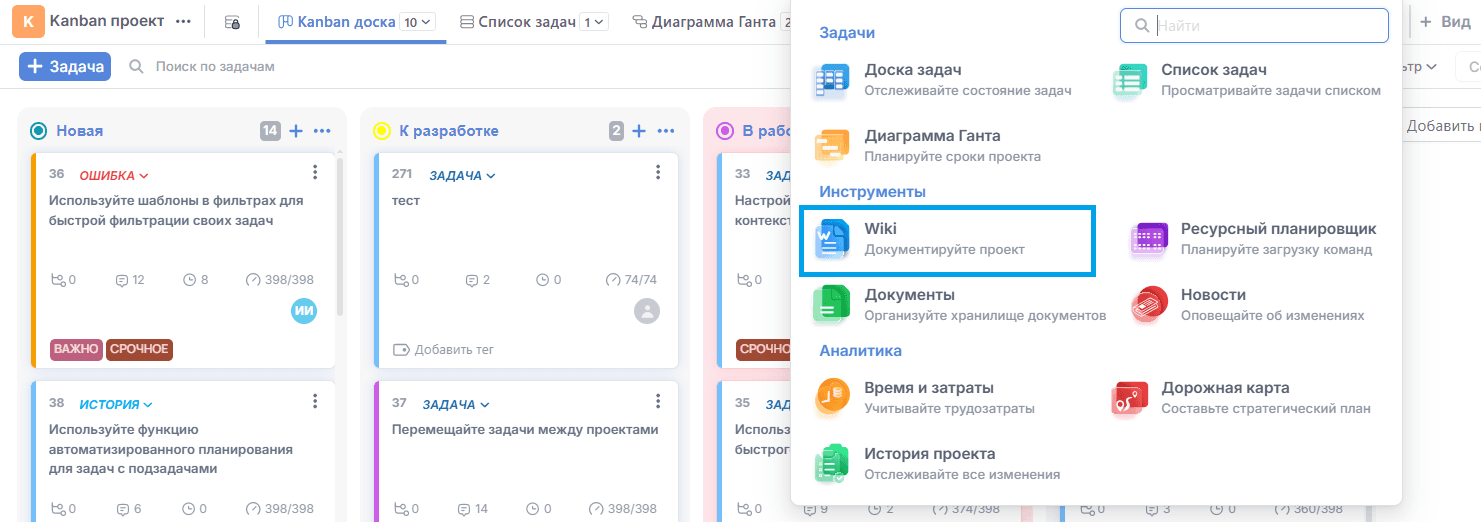Click the ВАЖНО tag on task 36
The image size is (1481, 522).
[x=77, y=349]
